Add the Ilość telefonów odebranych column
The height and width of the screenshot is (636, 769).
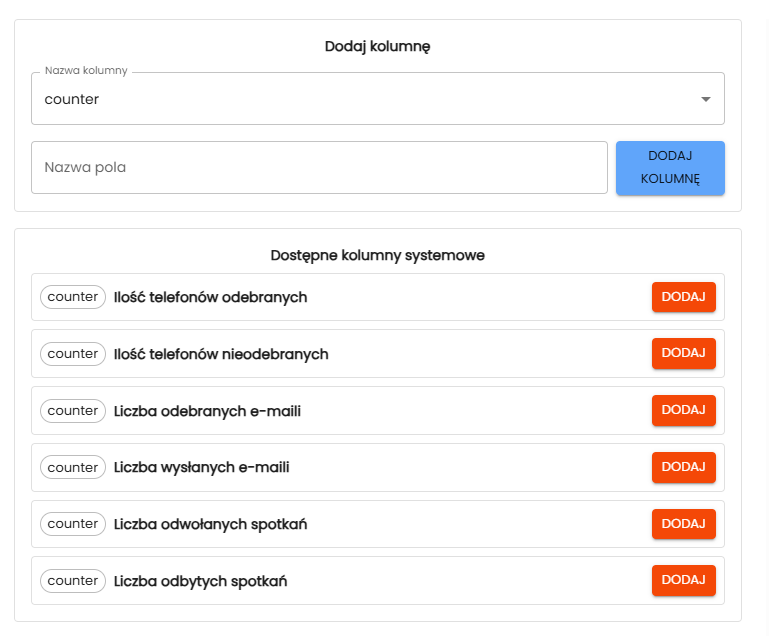pos(683,297)
